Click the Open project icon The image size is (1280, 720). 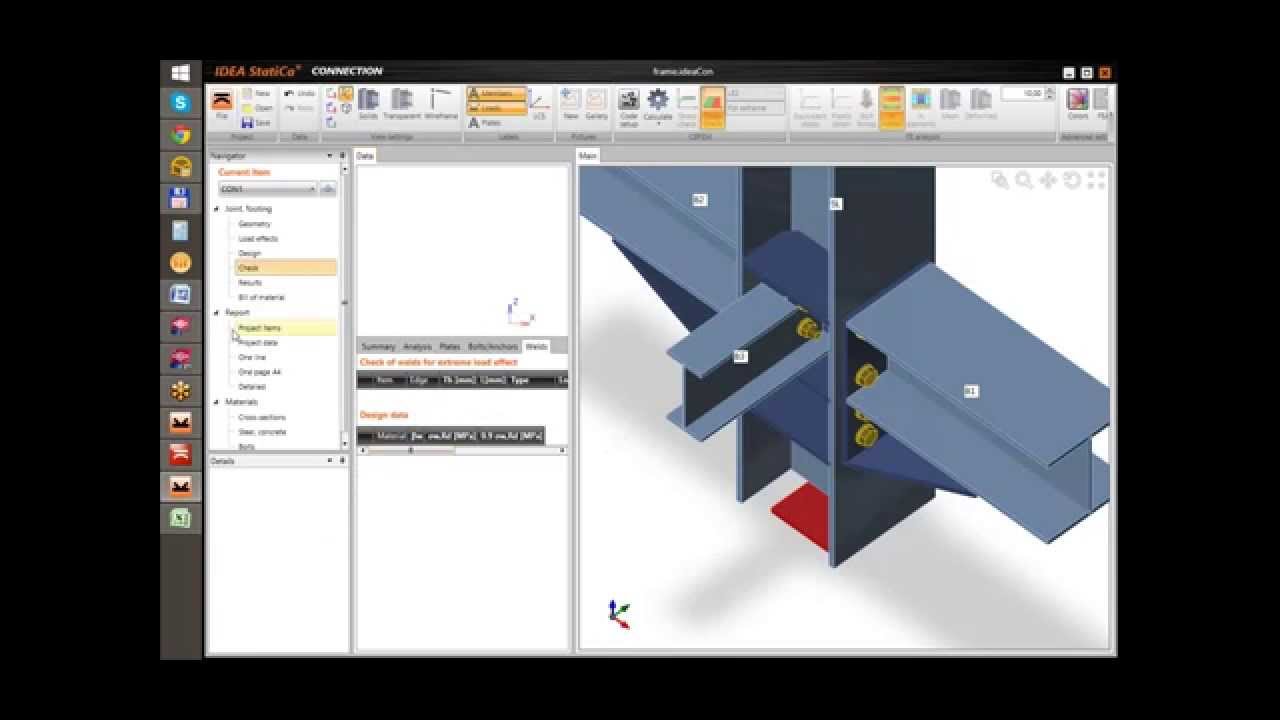[256, 108]
